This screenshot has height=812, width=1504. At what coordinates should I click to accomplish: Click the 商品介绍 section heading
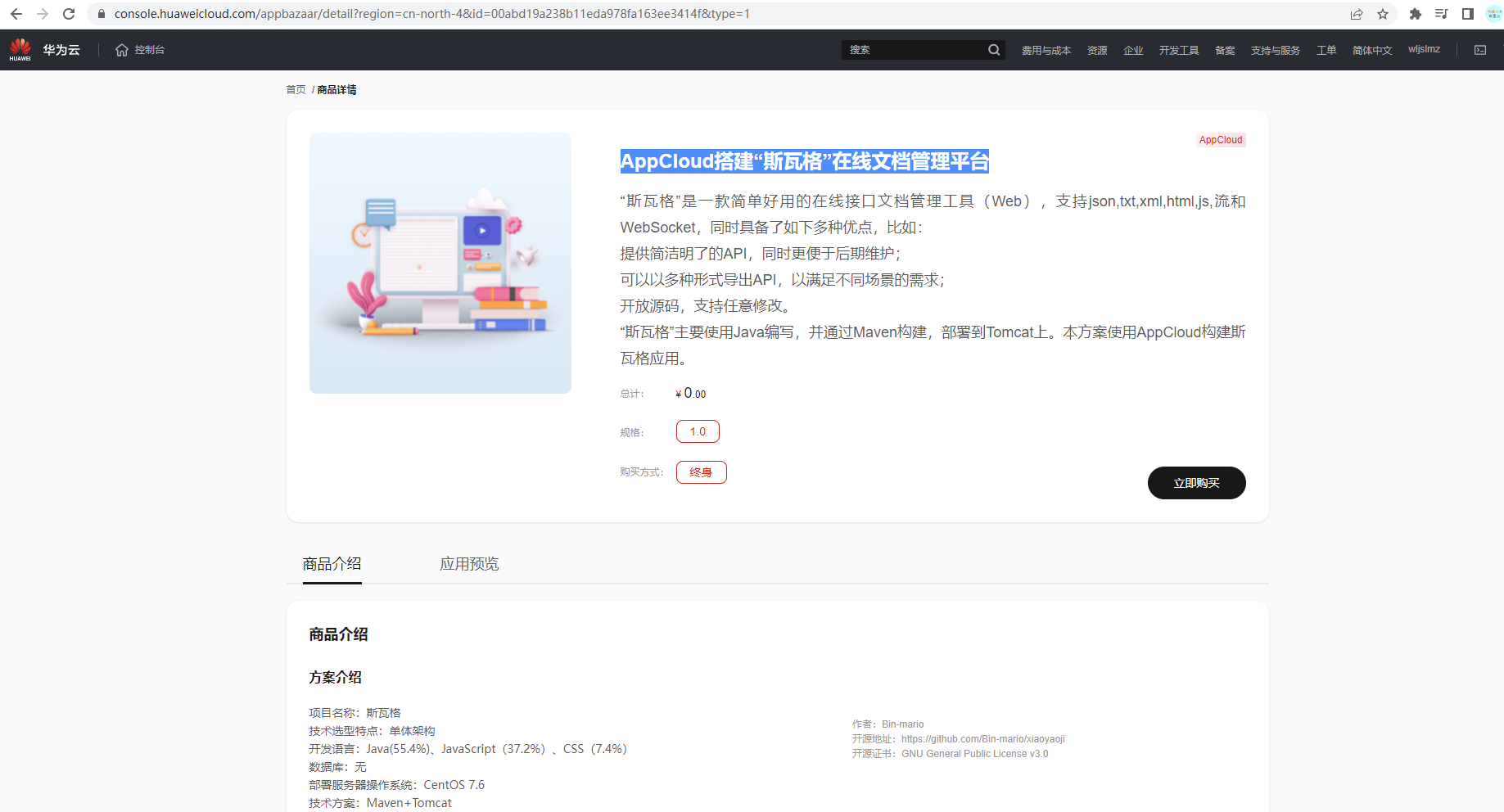[338, 634]
